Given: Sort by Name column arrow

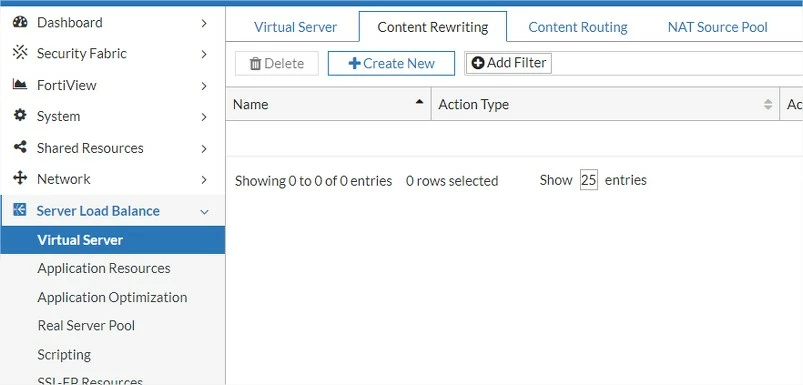Looking at the screenshot, I should pyautogui.click(x=419, y=101).
